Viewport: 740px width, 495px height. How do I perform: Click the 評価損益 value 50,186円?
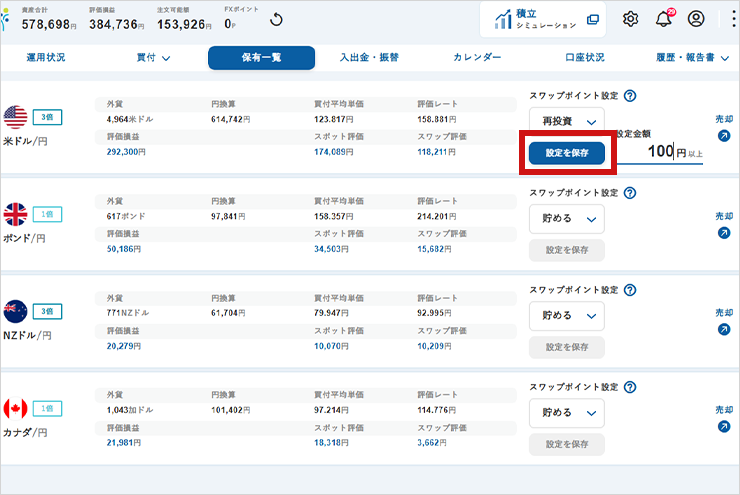click(124, 249)
